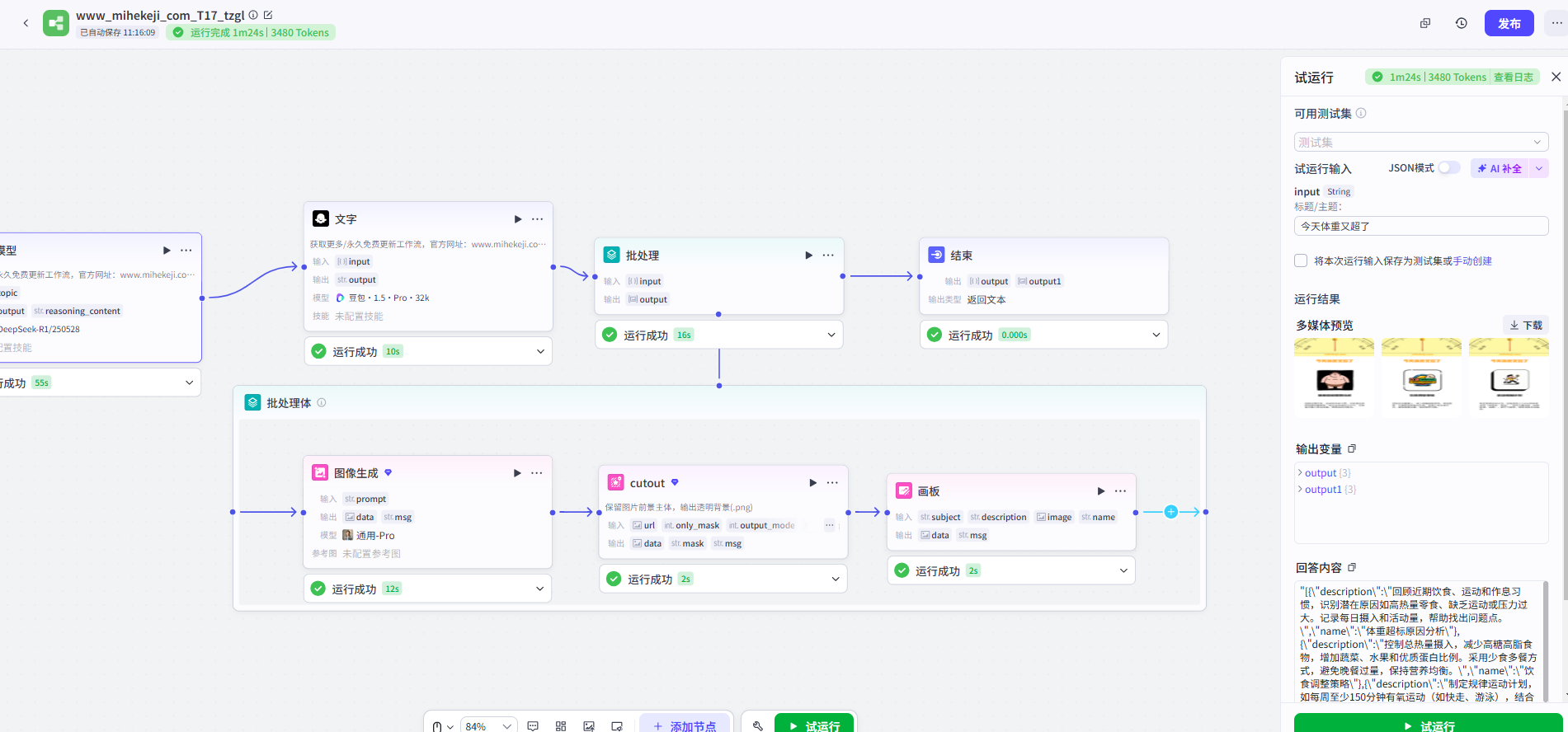Expand the 批处理 run success result
The width and height of the screenshot is (1568, 732).
[x=831, y=335]
